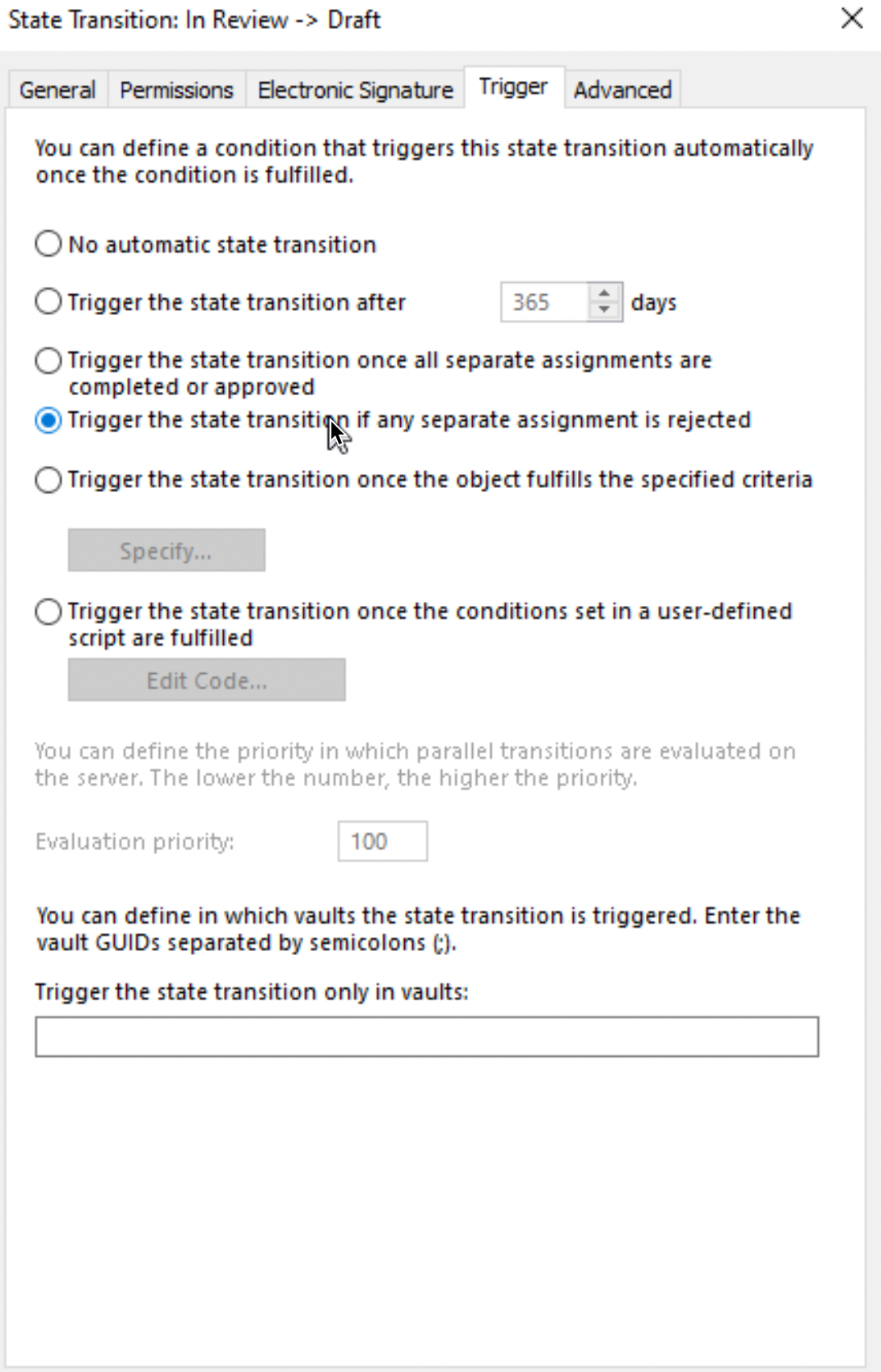Click the Edit Code... button
The width and height of the screenshot is (881, 1372).
207,680
